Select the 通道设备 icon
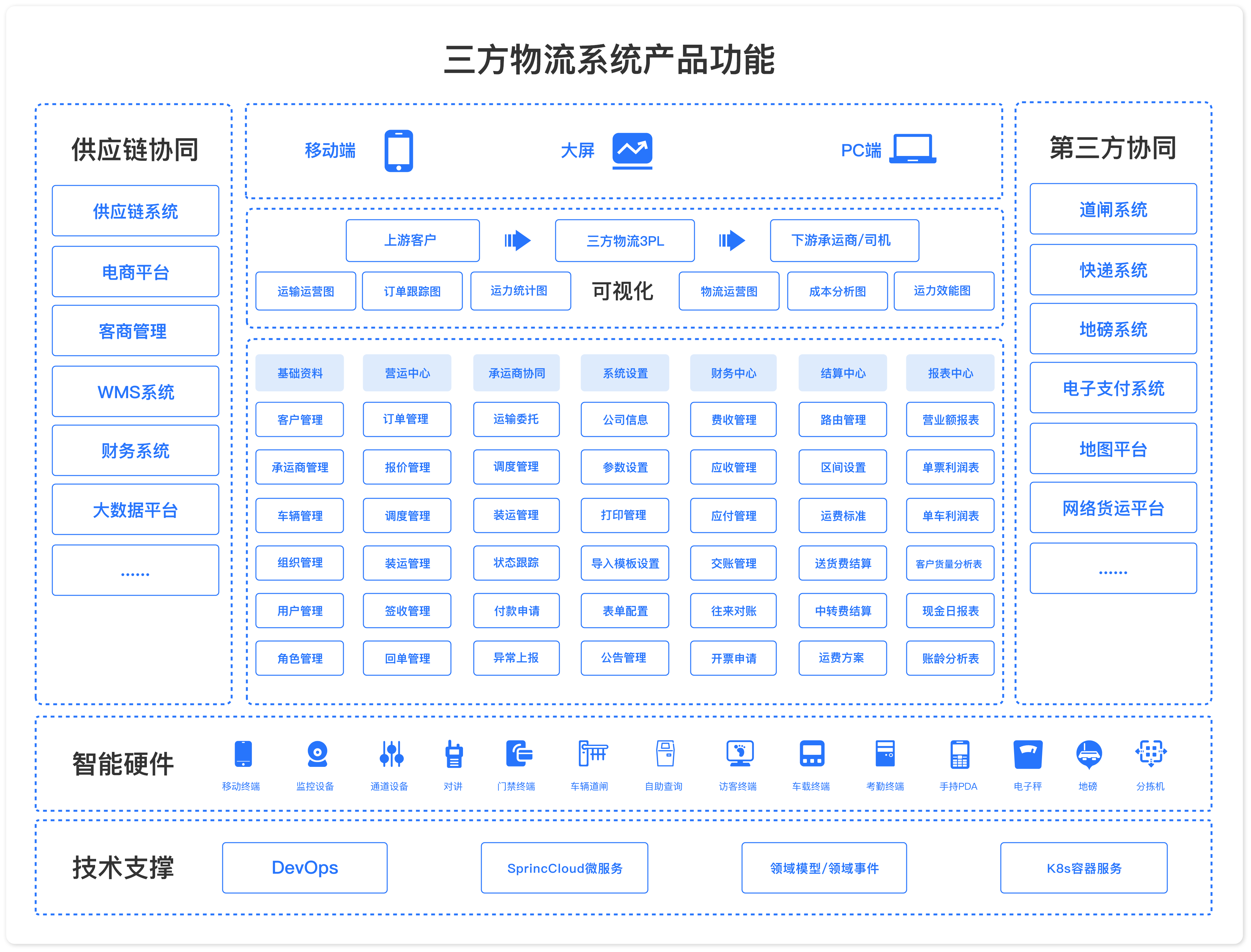This screenshot has width=1251, height=952. click(392, 754)
